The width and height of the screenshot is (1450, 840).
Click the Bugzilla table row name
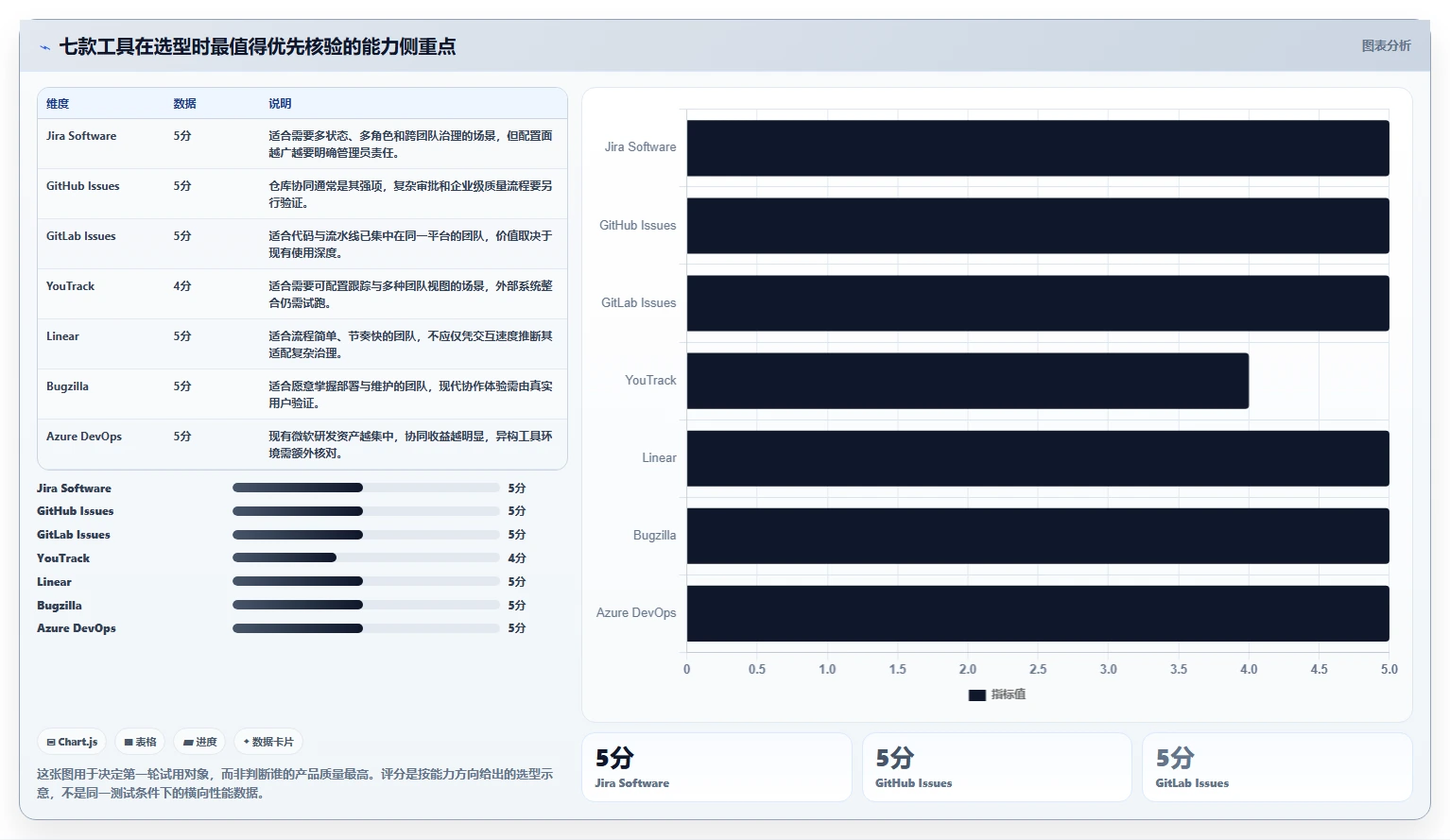pos(67,386)
